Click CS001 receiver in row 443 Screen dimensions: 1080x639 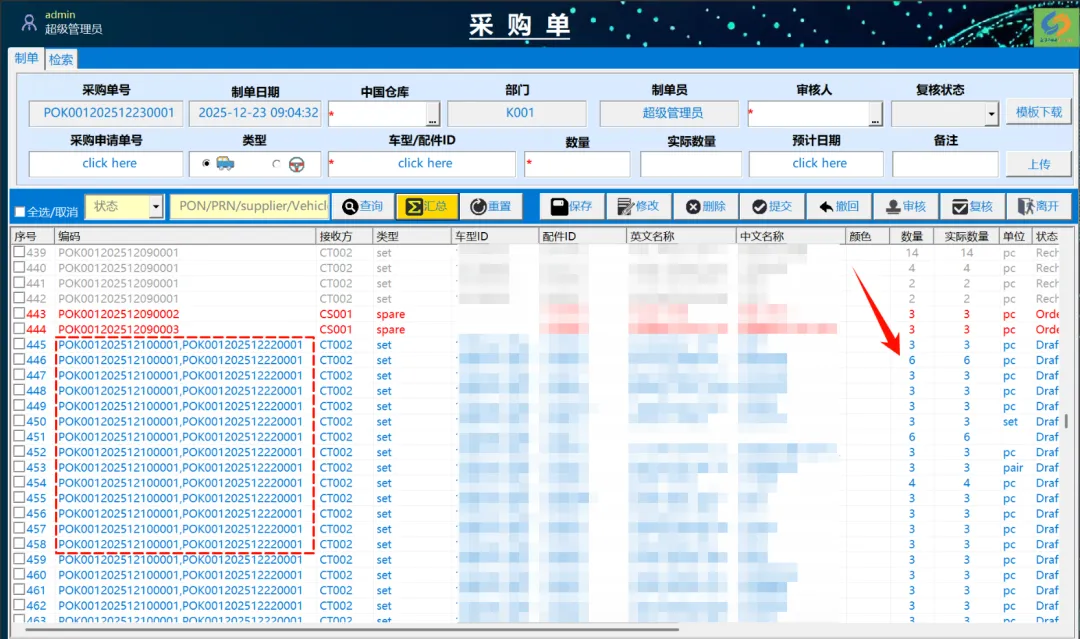(335, 314)
